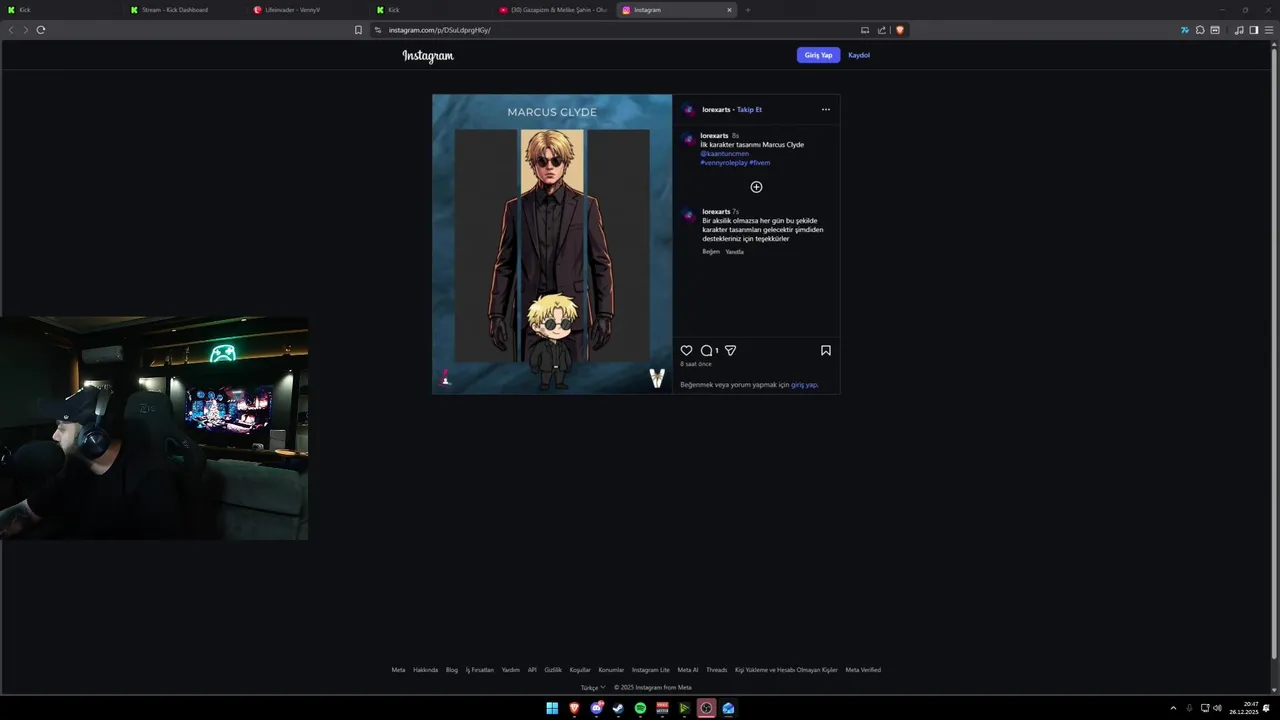
Task: Open the #vennyroleplay hashtag
Action: (x=723, y=163)
